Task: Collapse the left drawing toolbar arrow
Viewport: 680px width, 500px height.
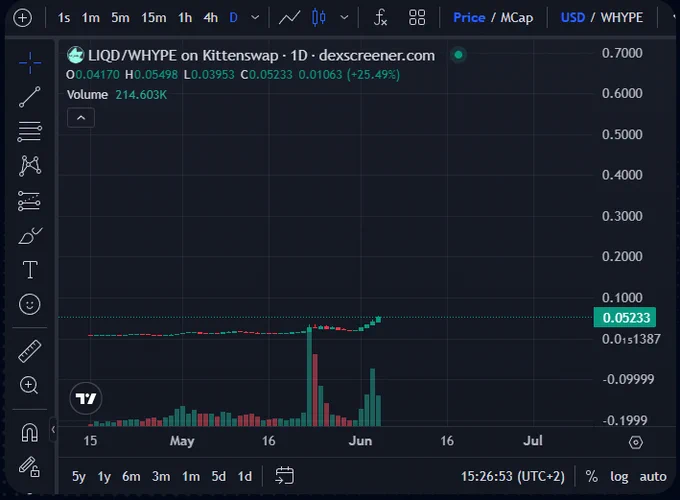Action: tap(53, 429)
